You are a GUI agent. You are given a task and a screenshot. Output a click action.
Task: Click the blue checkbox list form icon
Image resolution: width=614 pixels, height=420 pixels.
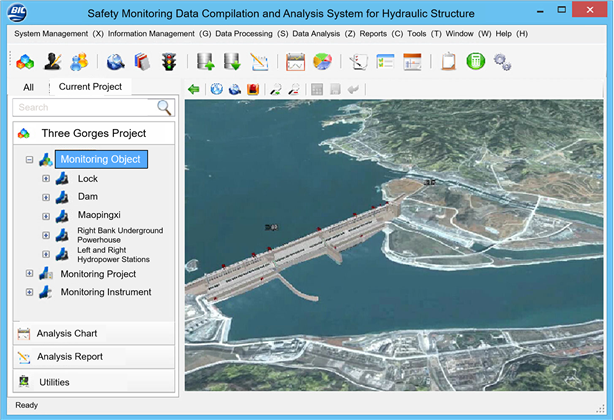(385, 61)
